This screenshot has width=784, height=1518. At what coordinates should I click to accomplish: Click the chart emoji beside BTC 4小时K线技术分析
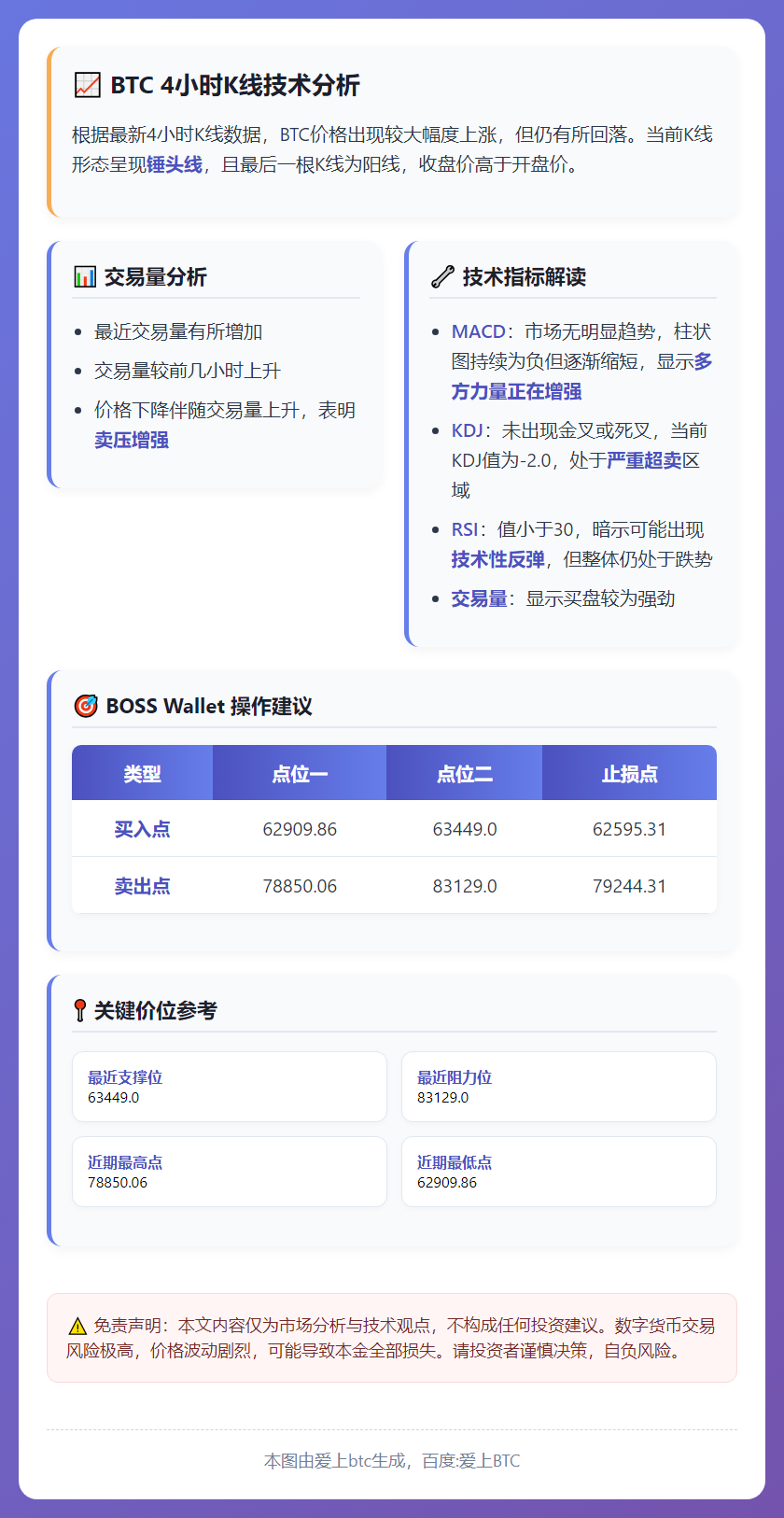(x=87, y=85)
